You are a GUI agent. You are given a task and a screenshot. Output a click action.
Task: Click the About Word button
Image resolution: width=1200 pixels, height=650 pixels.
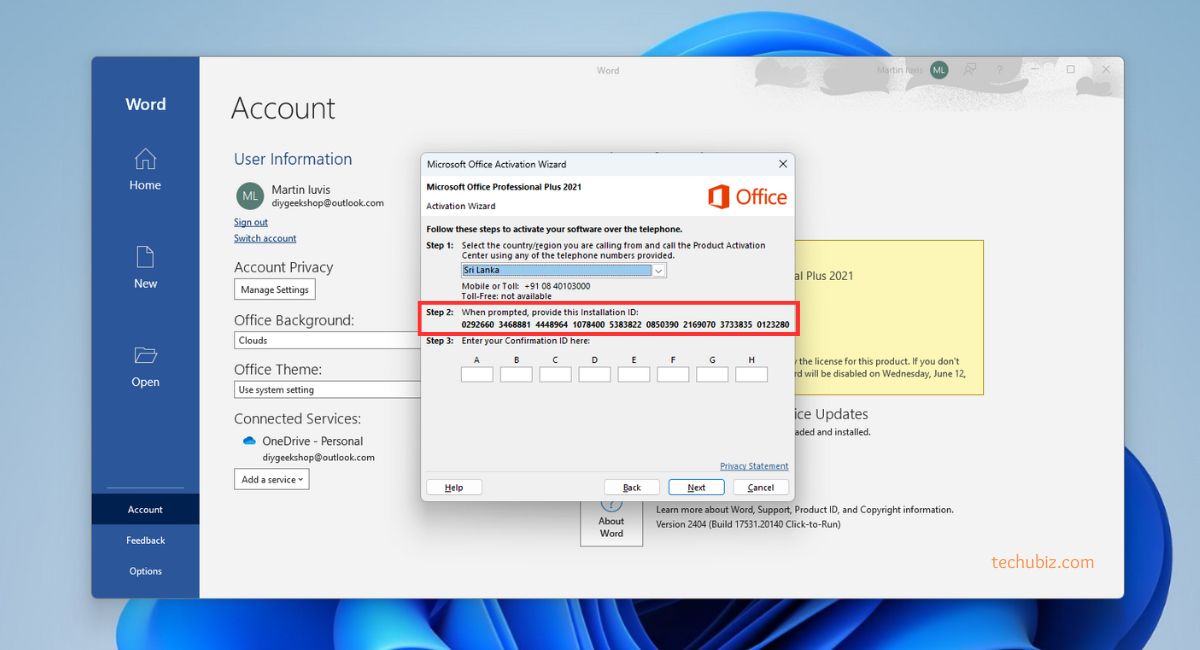tap(611, 520)
